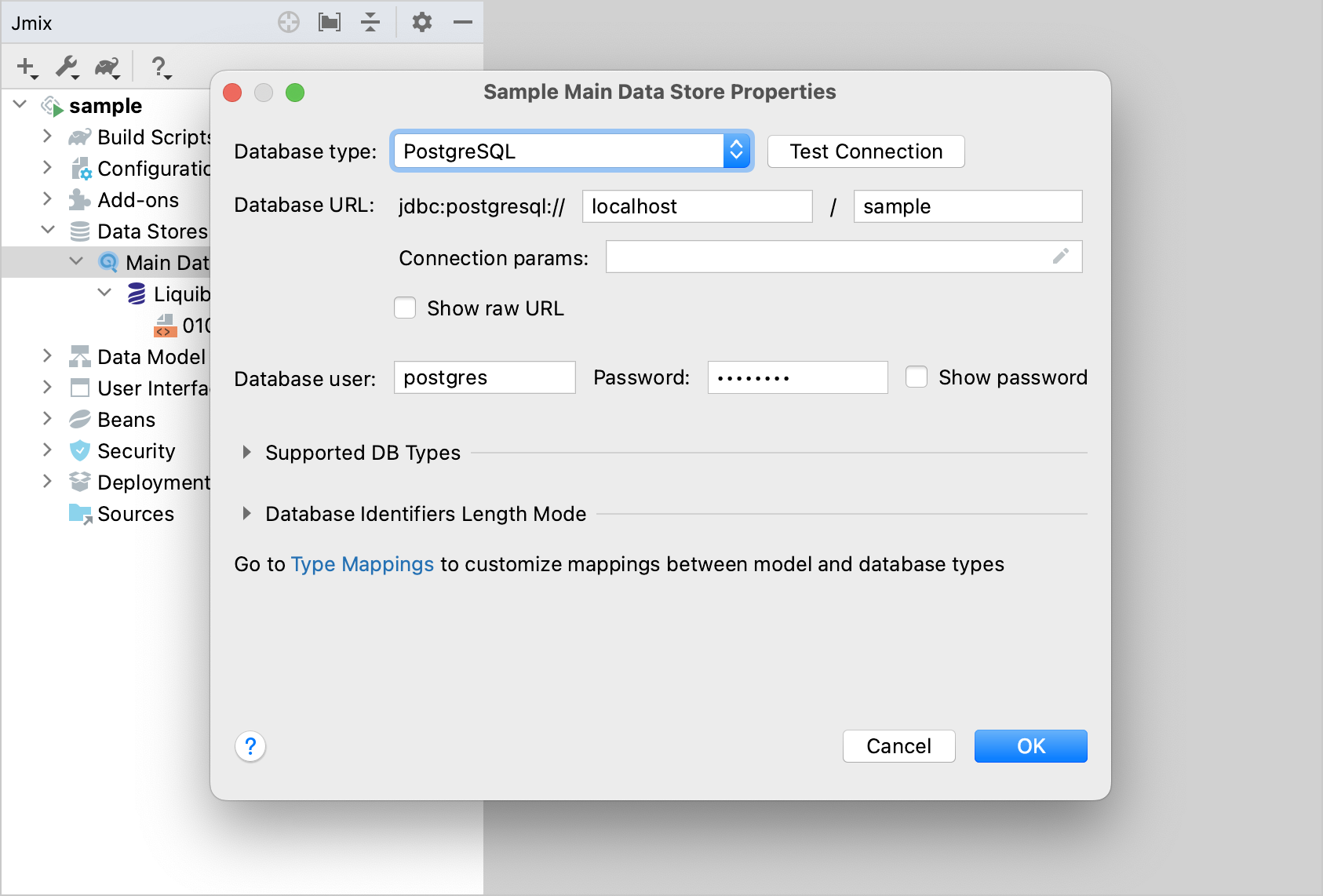Expand the Supported DB Types section
The width and height of the screenshot is (1323, 896).
coord(246,452)
